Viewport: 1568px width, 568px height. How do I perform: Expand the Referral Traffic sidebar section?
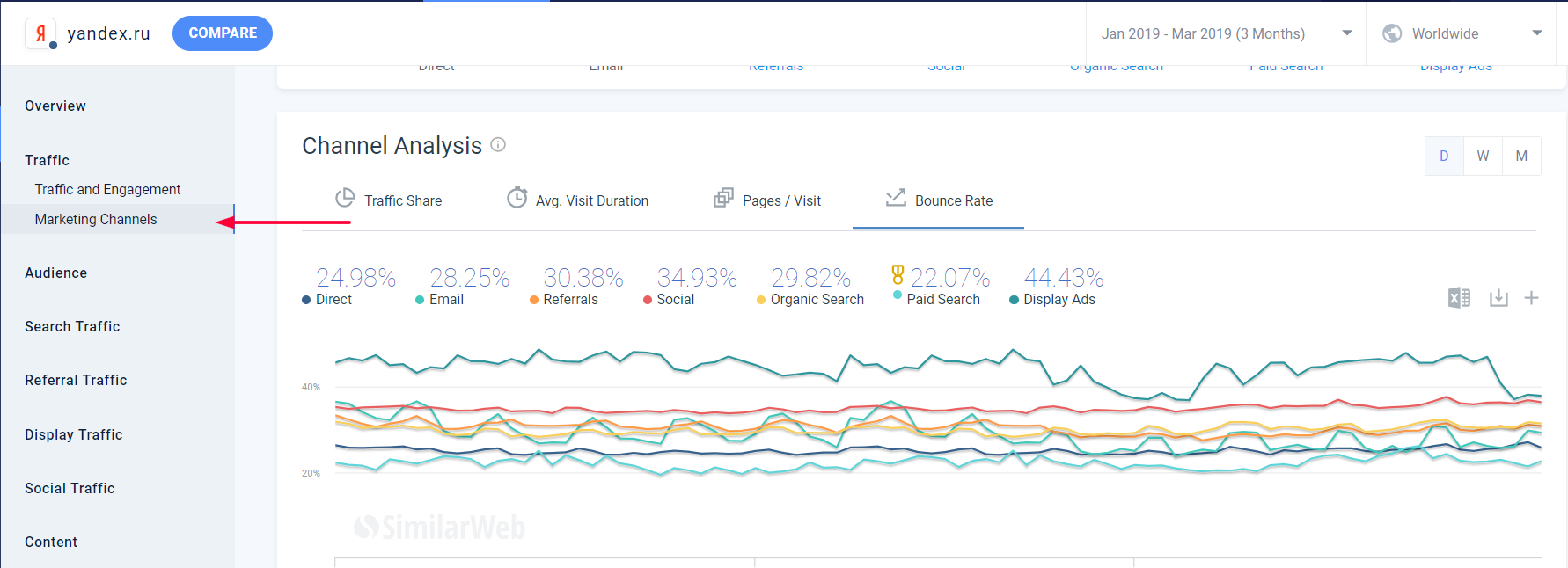(76, 381)
